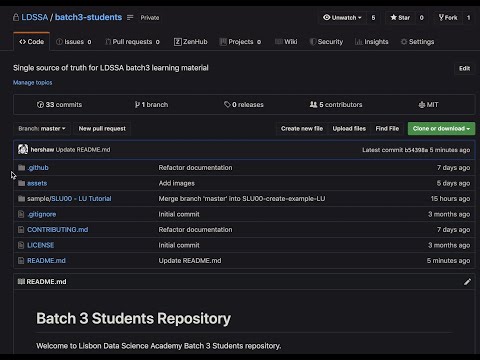Image resolution: width=480 pixels, height=360 pixels.
Task: Fork the repository
Action: pyautogui.click(x=448, y=17)
